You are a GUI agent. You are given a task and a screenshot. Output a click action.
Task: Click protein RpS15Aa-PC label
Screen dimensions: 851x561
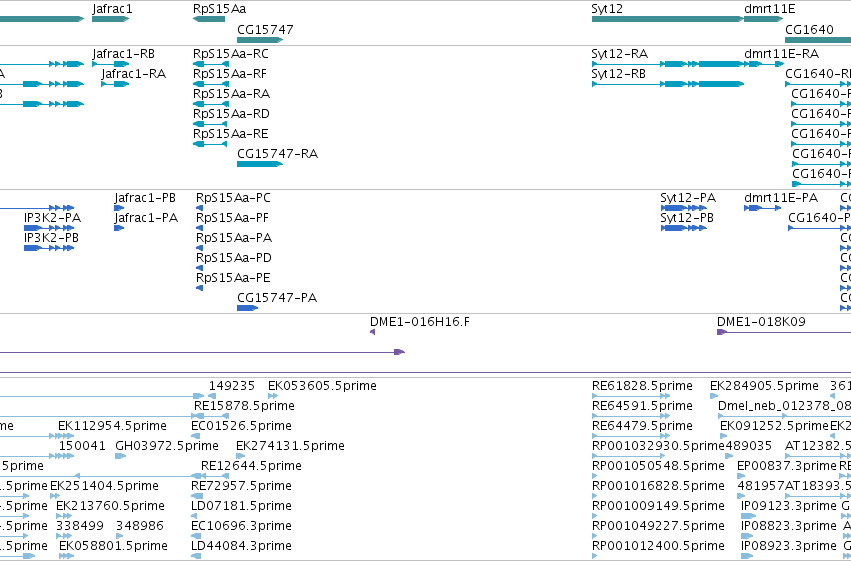pyautogui.click(x=233, y=197)
